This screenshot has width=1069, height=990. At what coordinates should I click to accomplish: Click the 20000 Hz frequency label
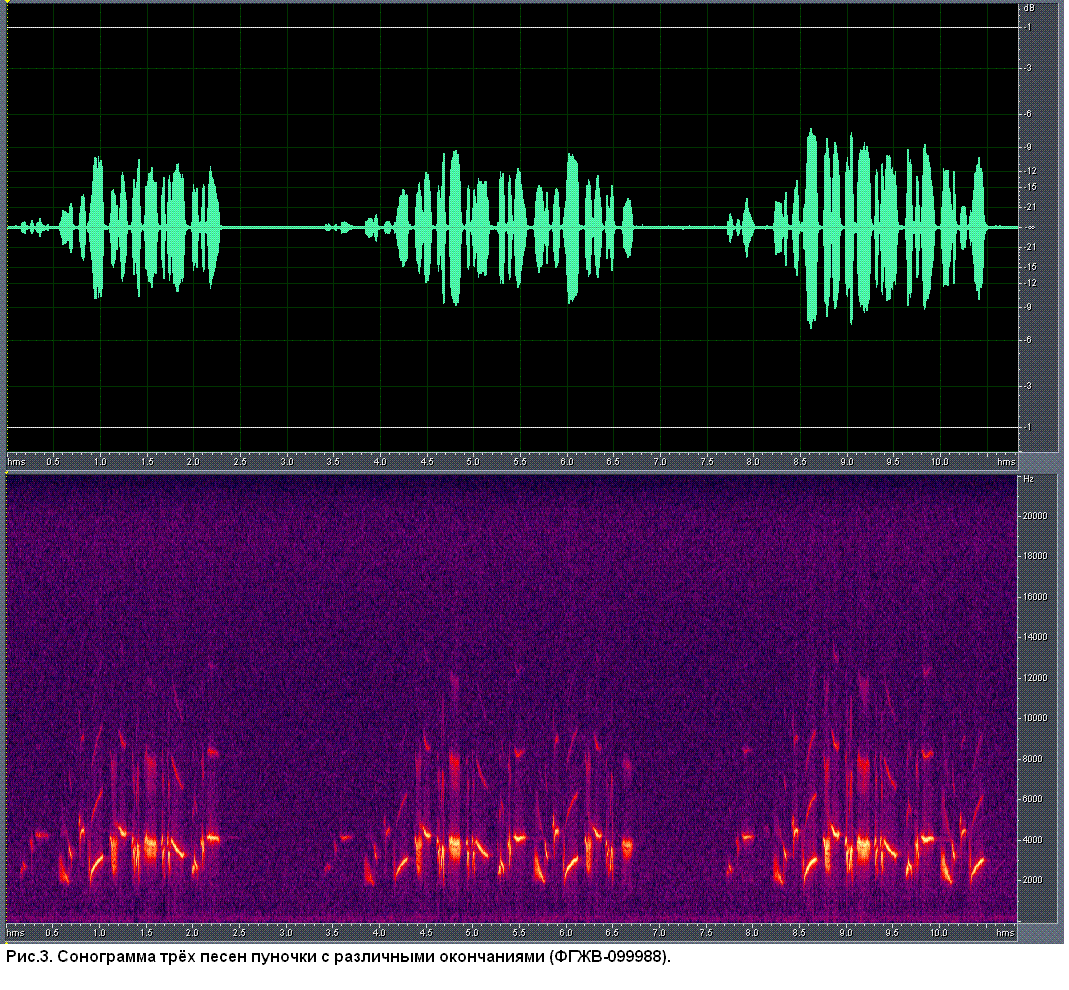coord(1035,518)
